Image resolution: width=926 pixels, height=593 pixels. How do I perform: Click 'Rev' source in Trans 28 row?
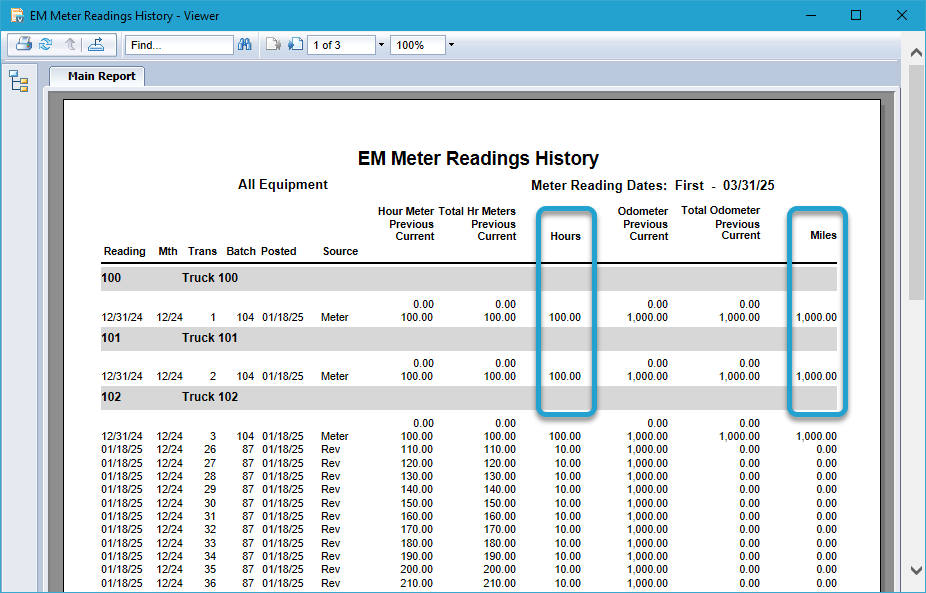tap(331, 476)
